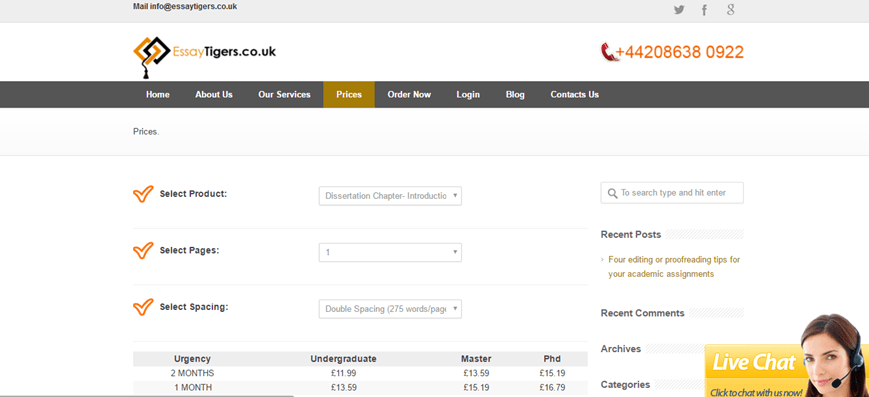Open the Contacts Us page

pyautogui.click(x=575, y=95)
